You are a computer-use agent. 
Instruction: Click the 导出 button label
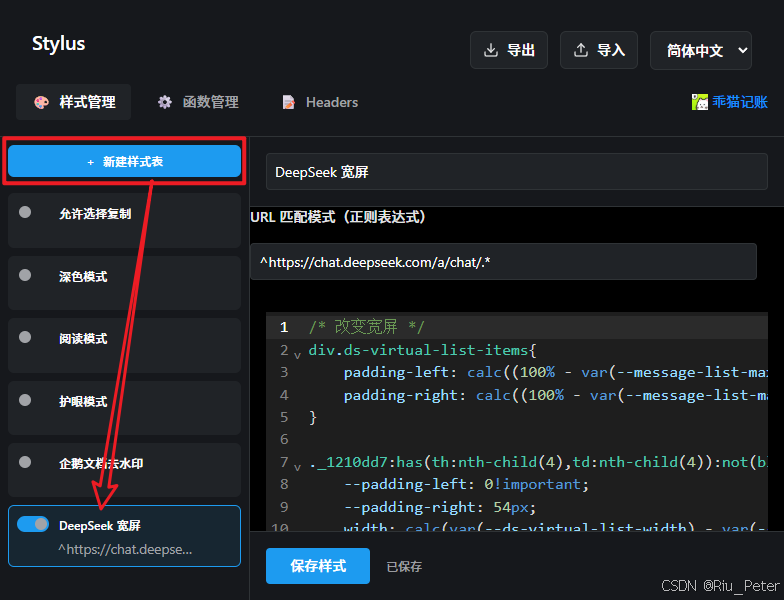(x=521, y=50)
